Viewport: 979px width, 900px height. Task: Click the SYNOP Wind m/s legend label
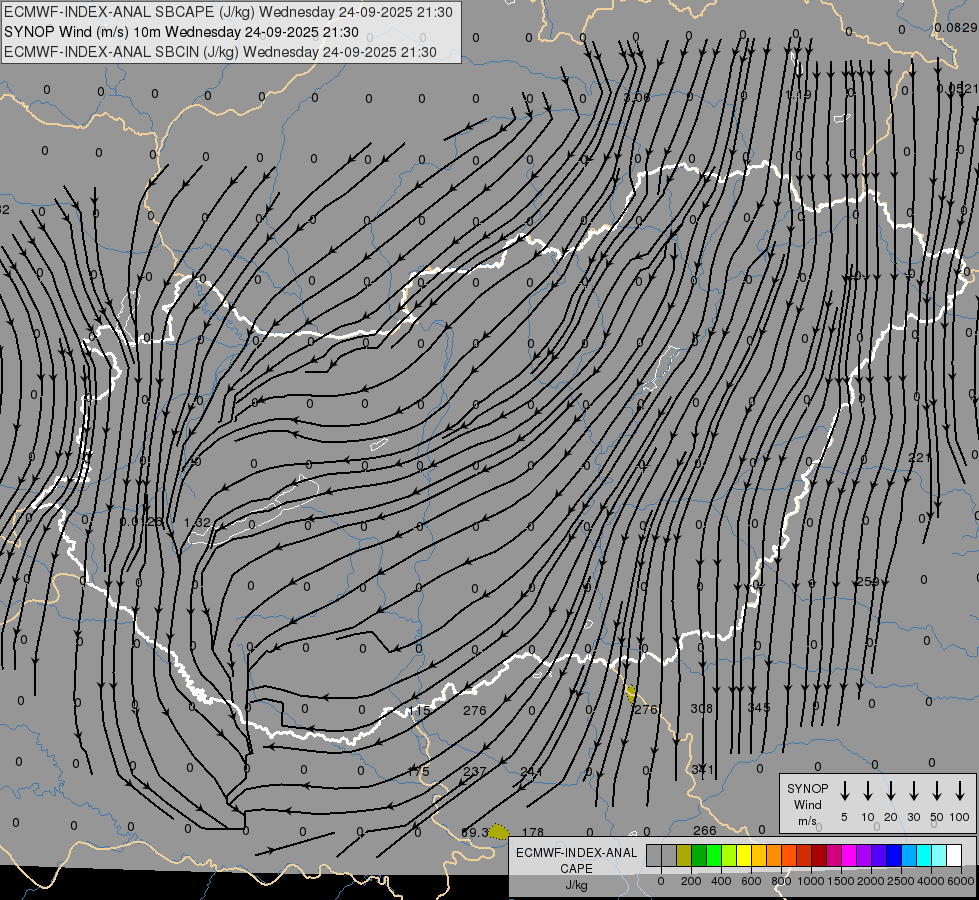(807, 804)
